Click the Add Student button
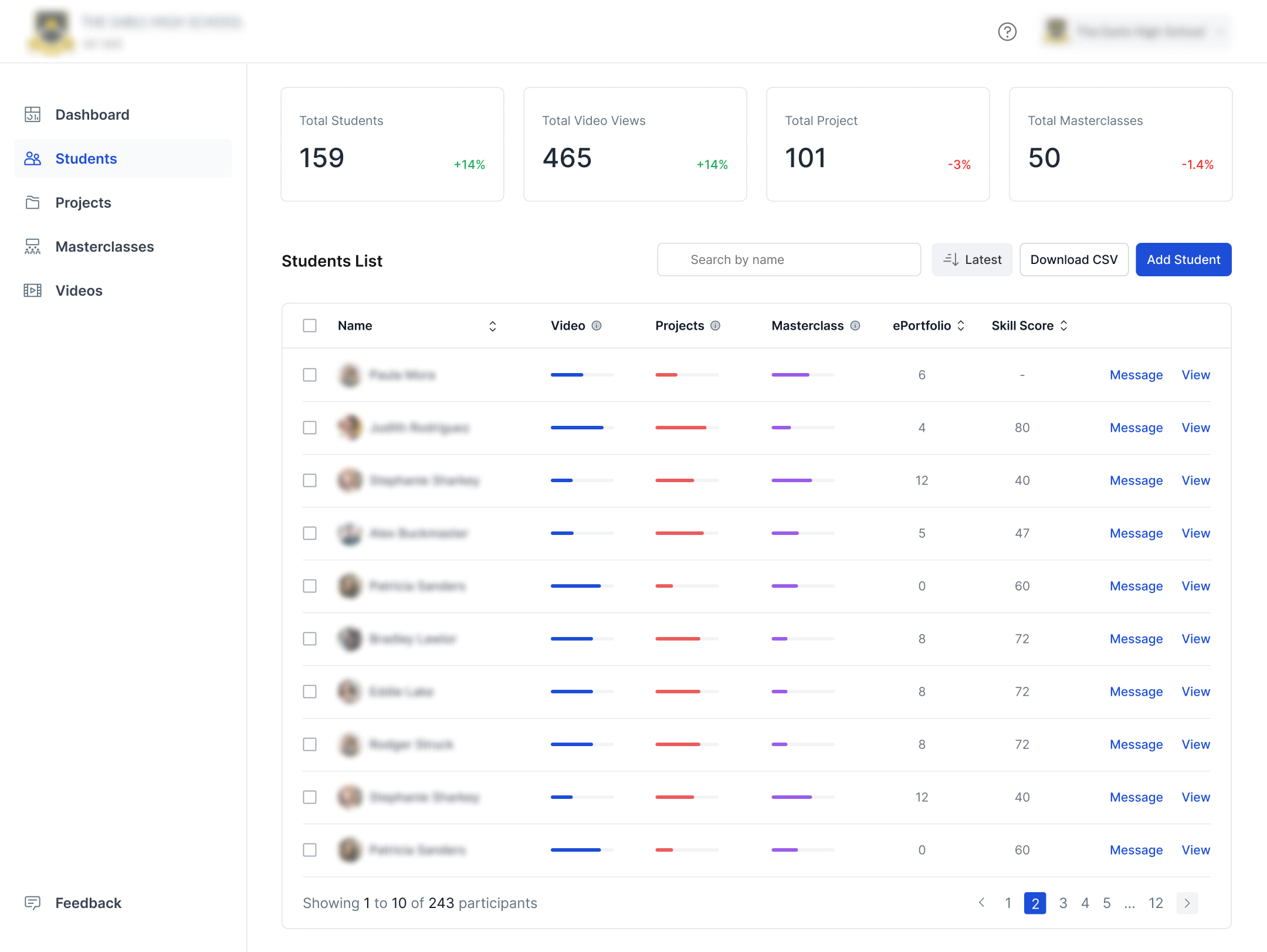The height and width of the screenshot is (952, 1267). (x=1183, y=259)
